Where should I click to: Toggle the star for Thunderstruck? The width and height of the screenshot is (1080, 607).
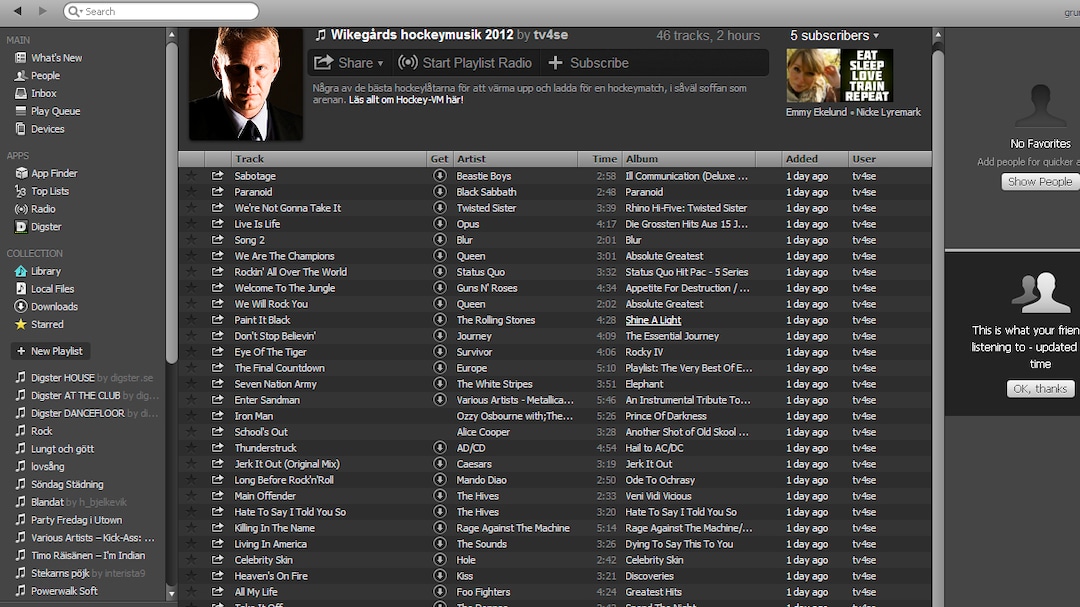192,448
